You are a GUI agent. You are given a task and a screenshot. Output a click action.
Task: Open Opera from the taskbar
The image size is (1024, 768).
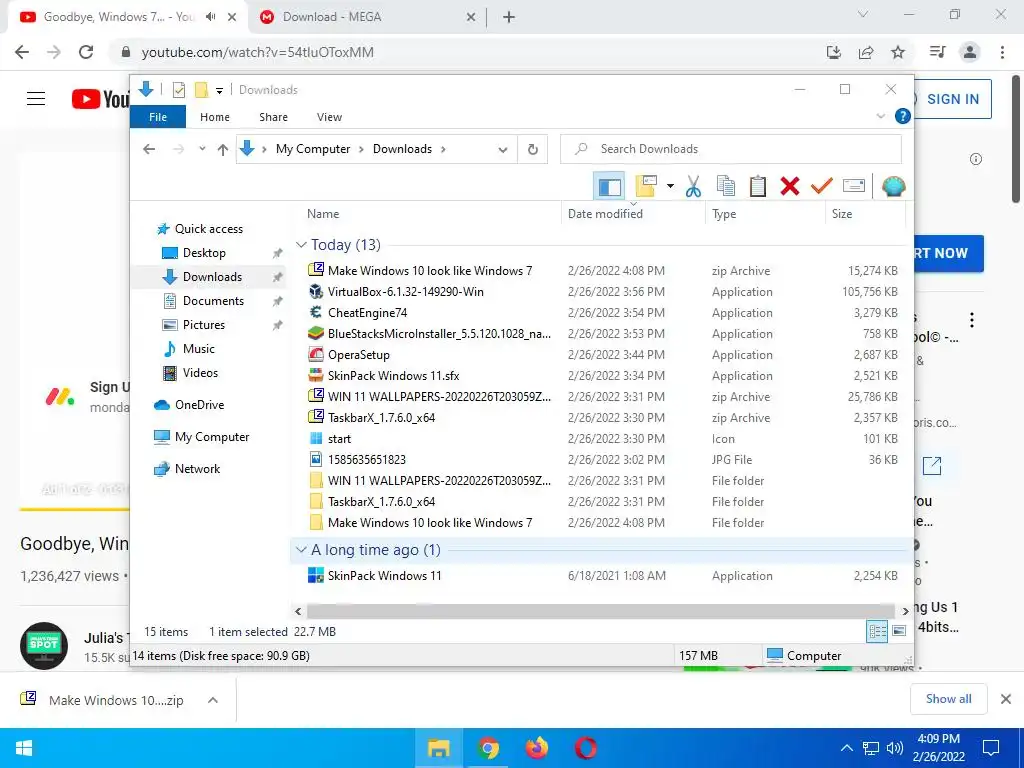pyautogui.click(x=586, y=748)
